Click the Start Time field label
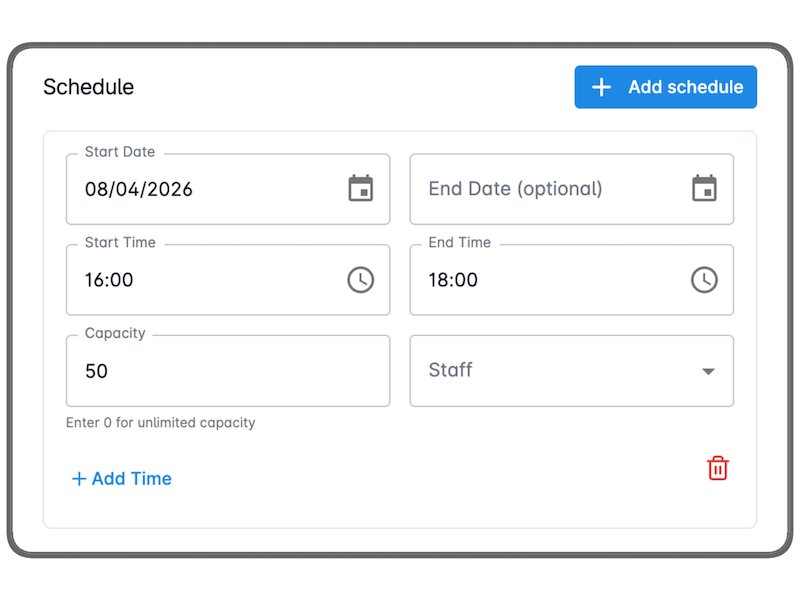The width and height of the screenshot is (800, 600). click(x=120, y=242)
